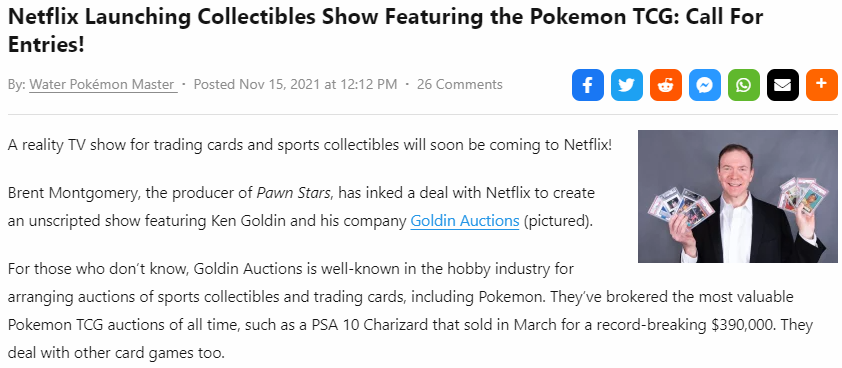This screenshot has height=368, width=842.
Task: Open Water Pokémon Master author page
Action: tap(103, 84)
